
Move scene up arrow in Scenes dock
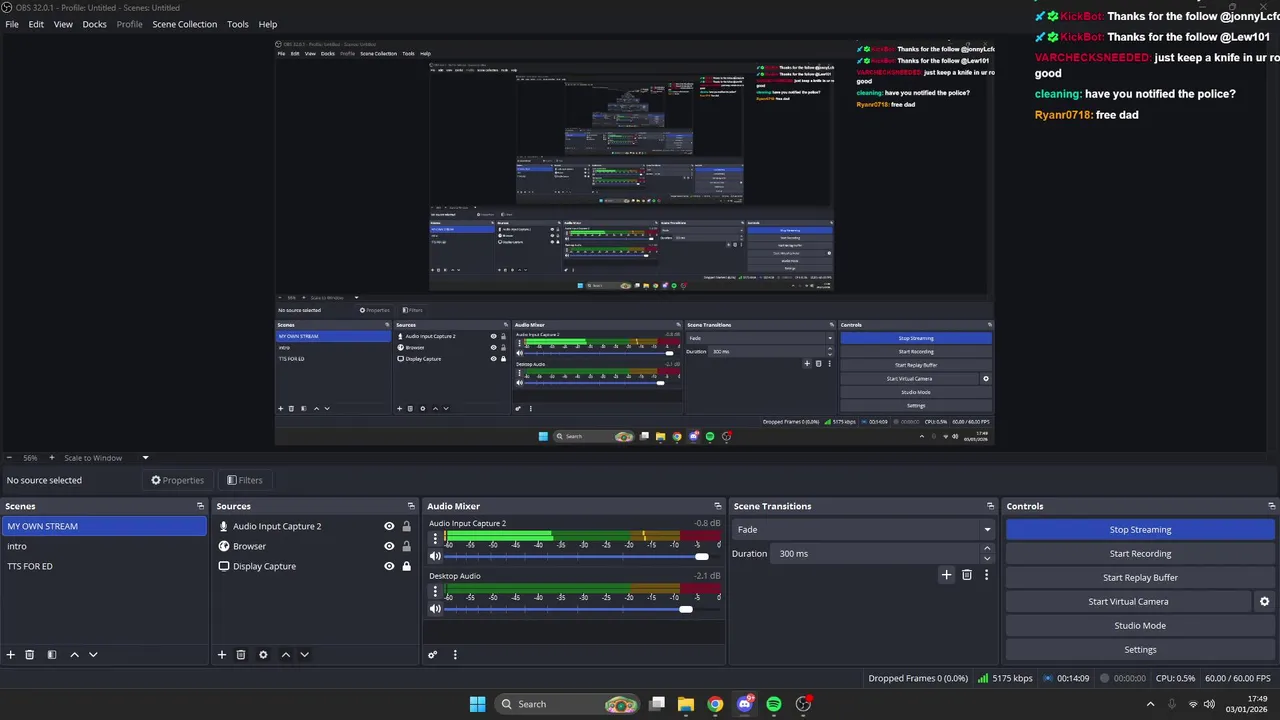click(74, 655)
